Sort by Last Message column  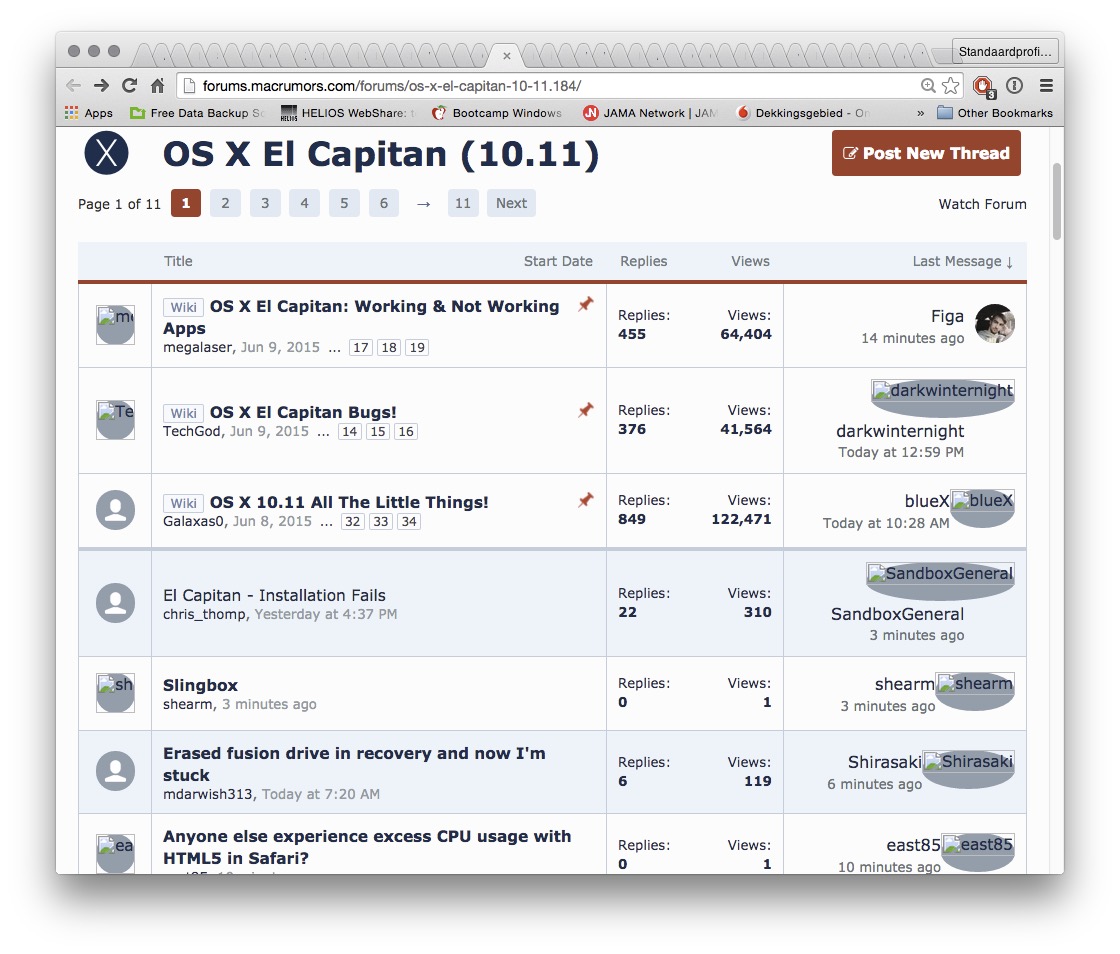pyautogui.click(x=963, y=261)
